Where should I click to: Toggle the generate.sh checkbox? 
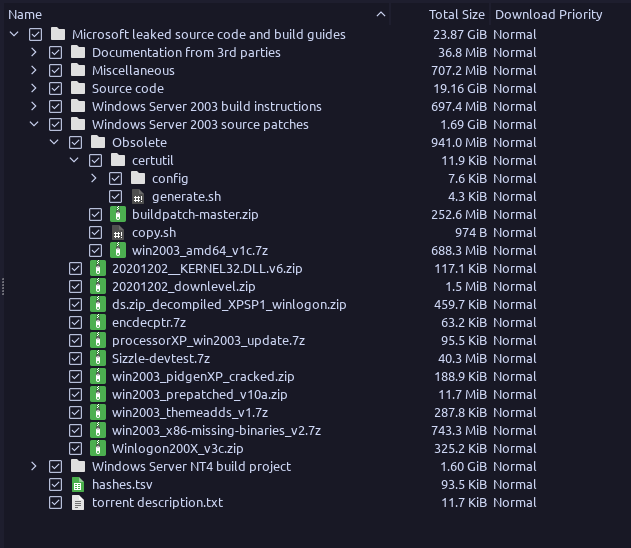point(115,196)
